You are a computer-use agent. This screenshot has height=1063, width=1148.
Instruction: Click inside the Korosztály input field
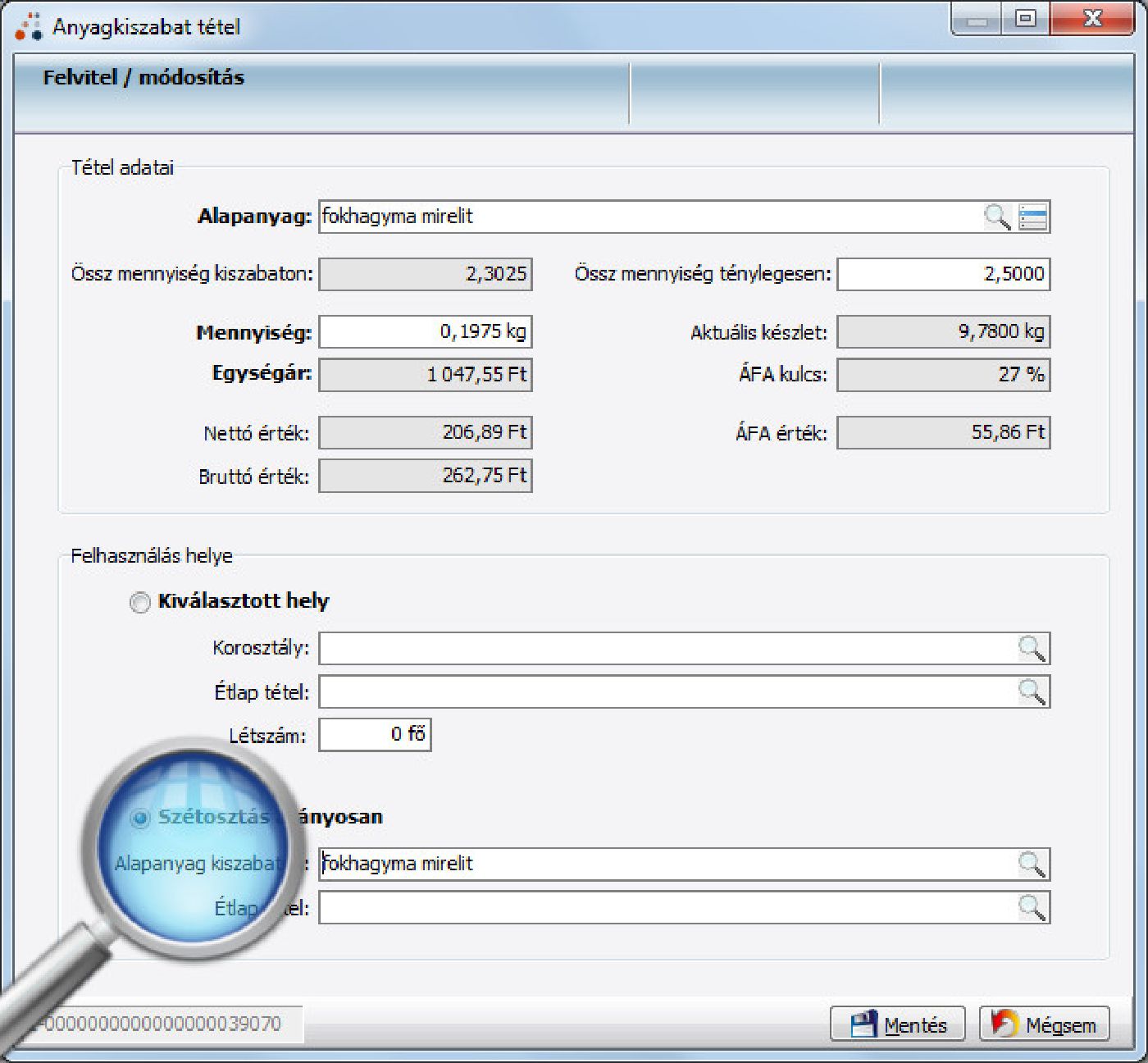pos(664,648)
